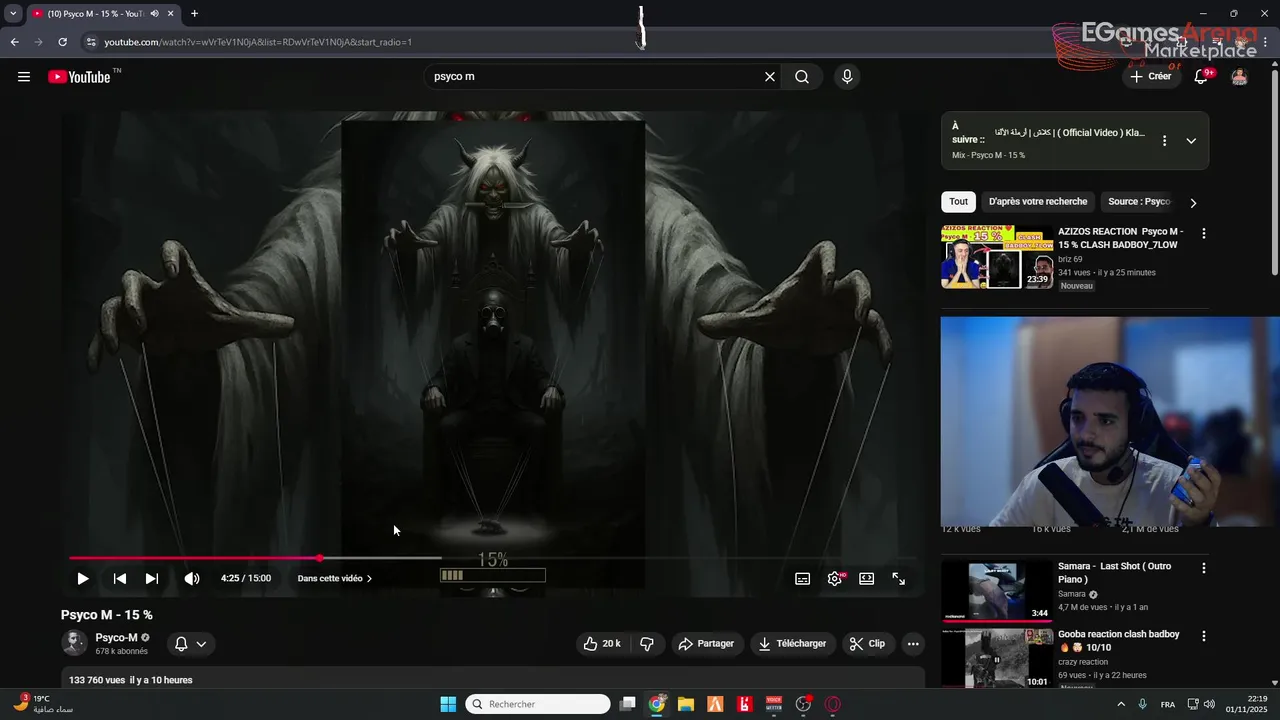
Task: Open the Windows Start menu
Action: tap(448, 704)
